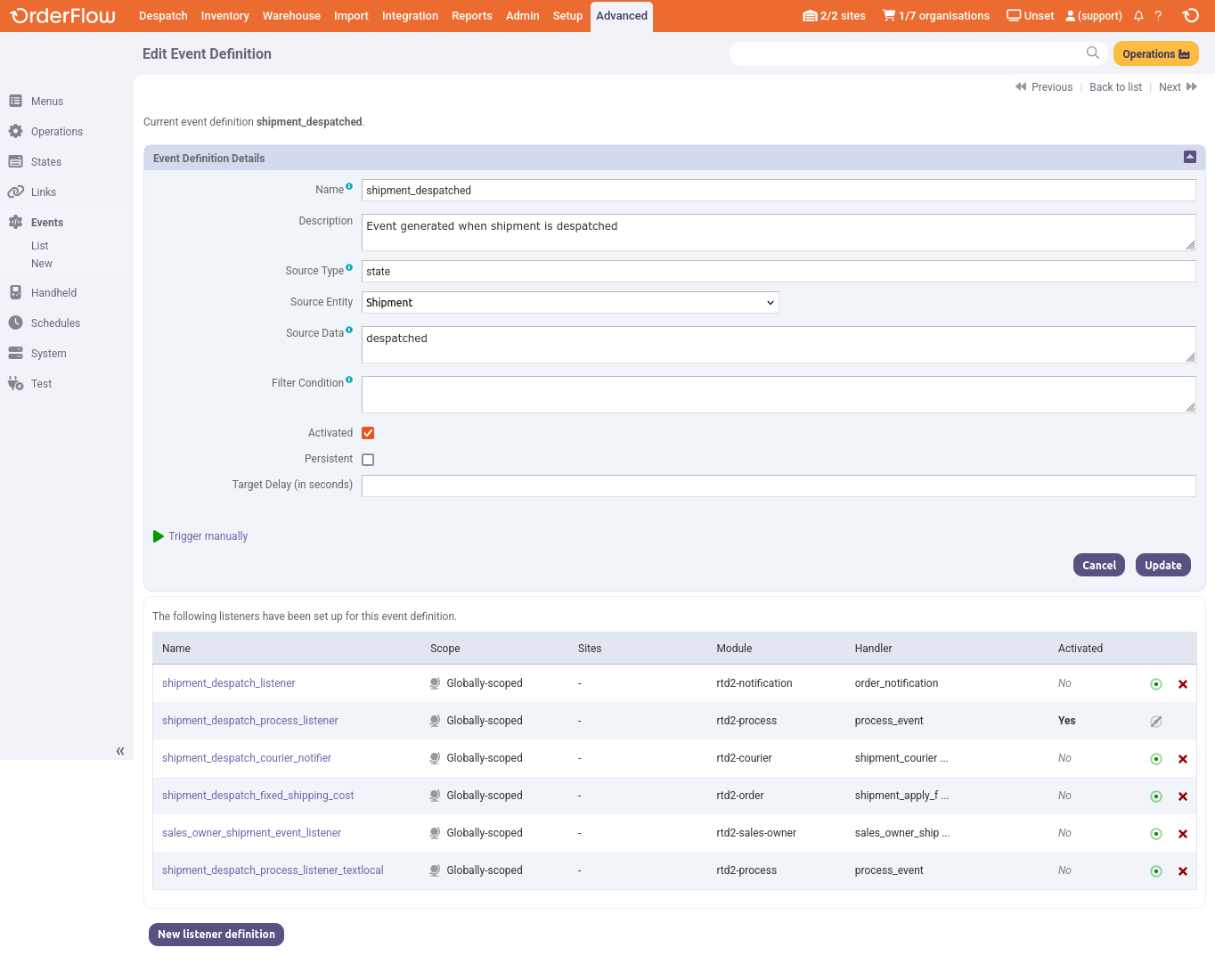Viewport: 1215px width, 980px height.
Task: Switch to the Reports menu
Action: [471, 15]
